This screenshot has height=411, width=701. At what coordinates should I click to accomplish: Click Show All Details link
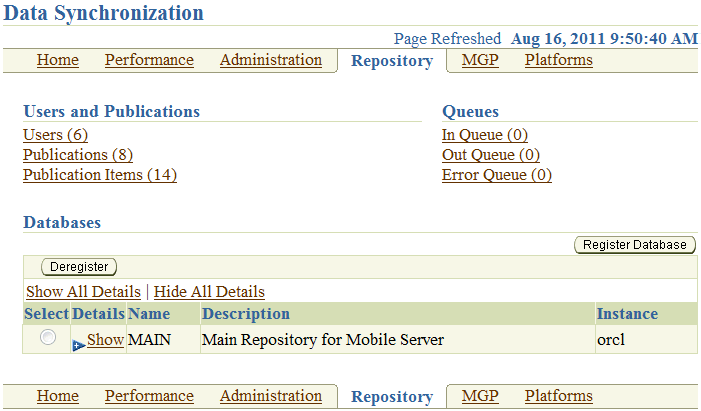point(84,292)
